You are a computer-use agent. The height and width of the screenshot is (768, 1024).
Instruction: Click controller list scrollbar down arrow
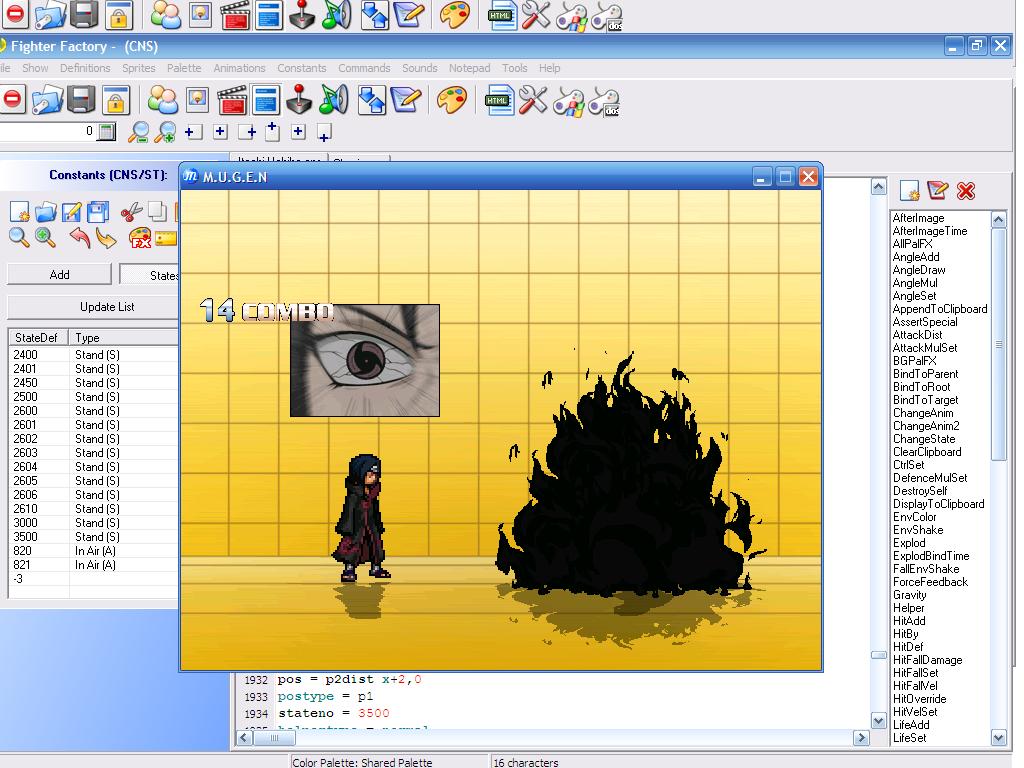click(x=999, y=738)
